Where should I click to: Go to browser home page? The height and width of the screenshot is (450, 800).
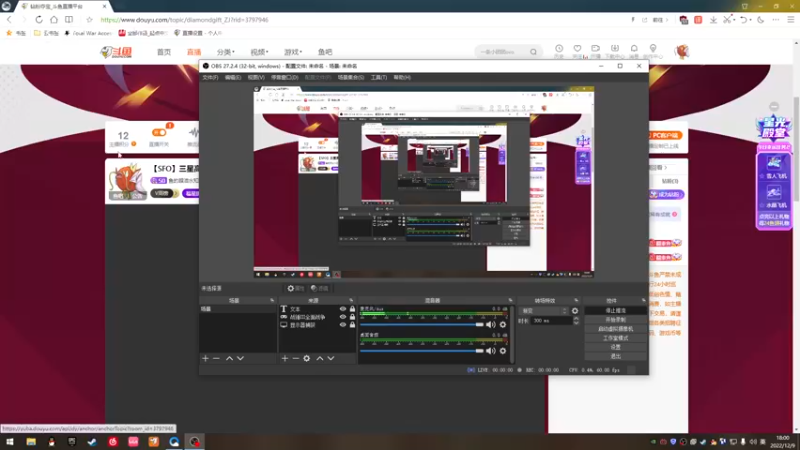pyautogui.click(x=54, y=19)
